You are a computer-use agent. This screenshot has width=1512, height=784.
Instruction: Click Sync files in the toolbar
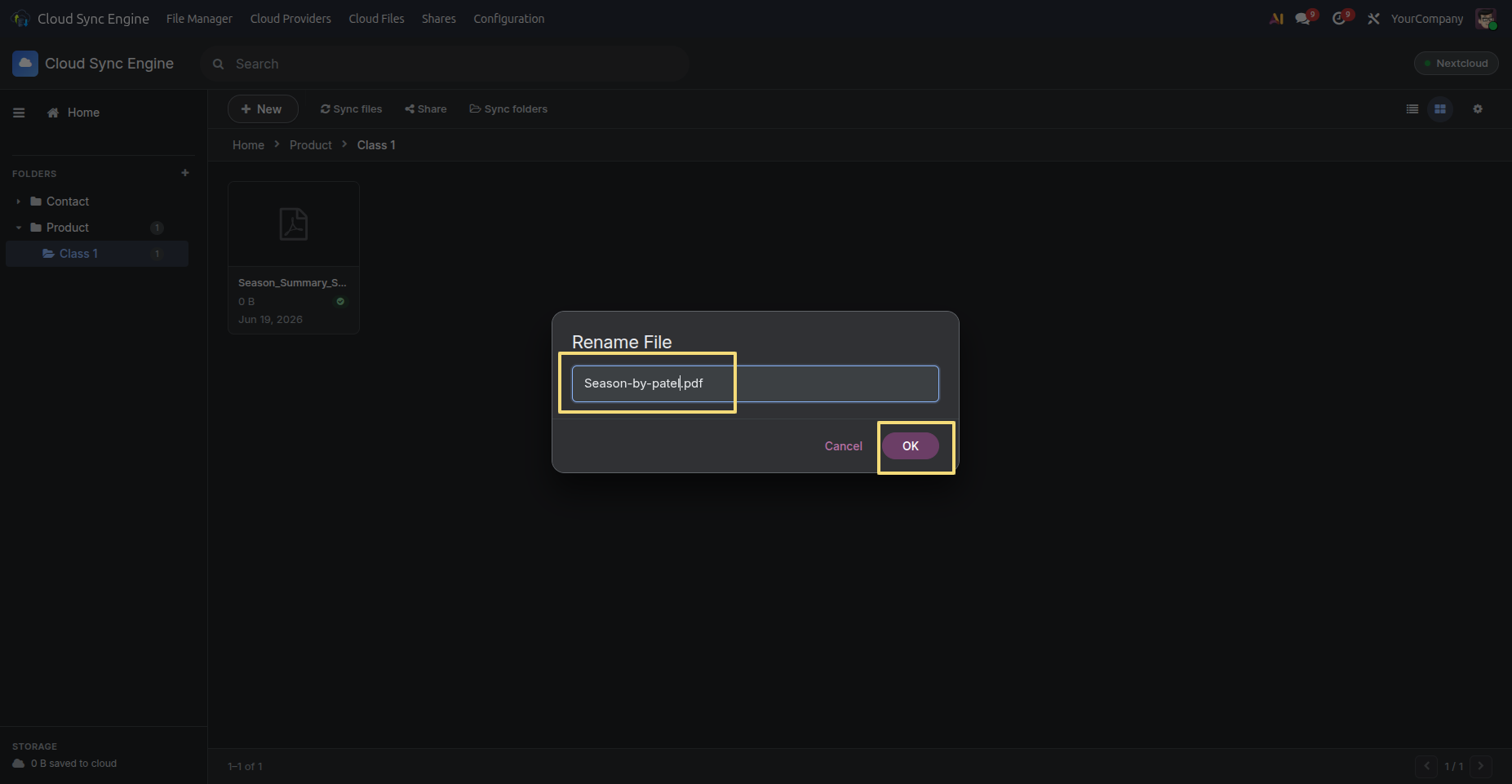351,109
